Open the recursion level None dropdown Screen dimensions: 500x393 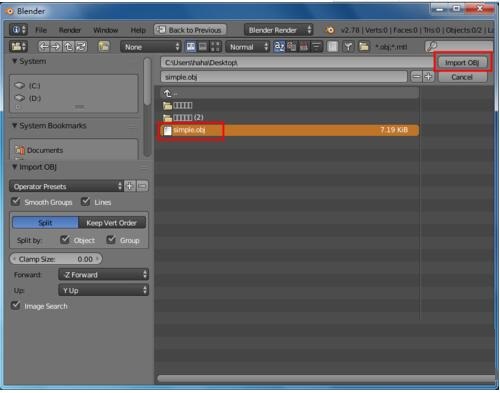[x=151, y=47]
